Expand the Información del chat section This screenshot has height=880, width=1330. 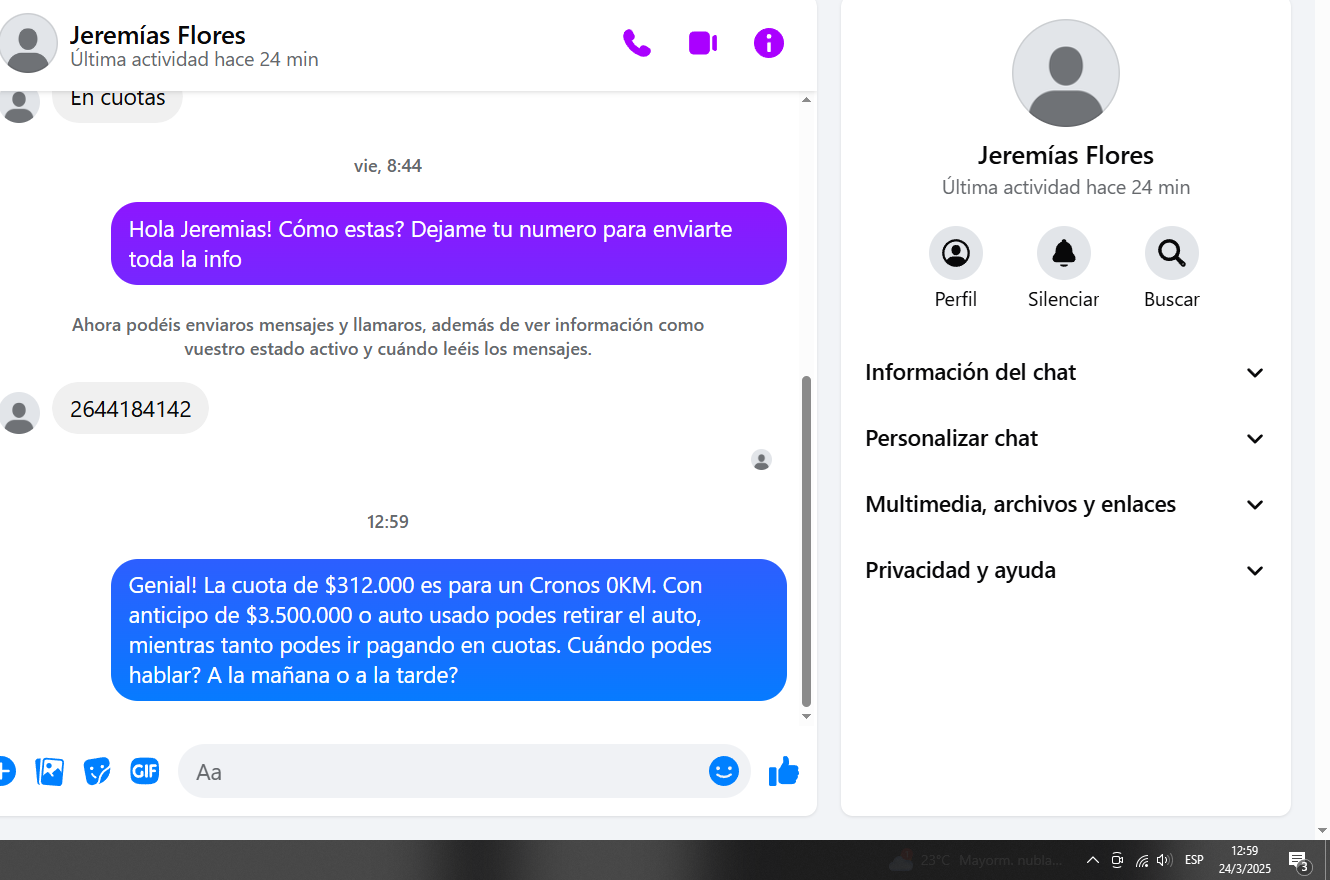1066,373
